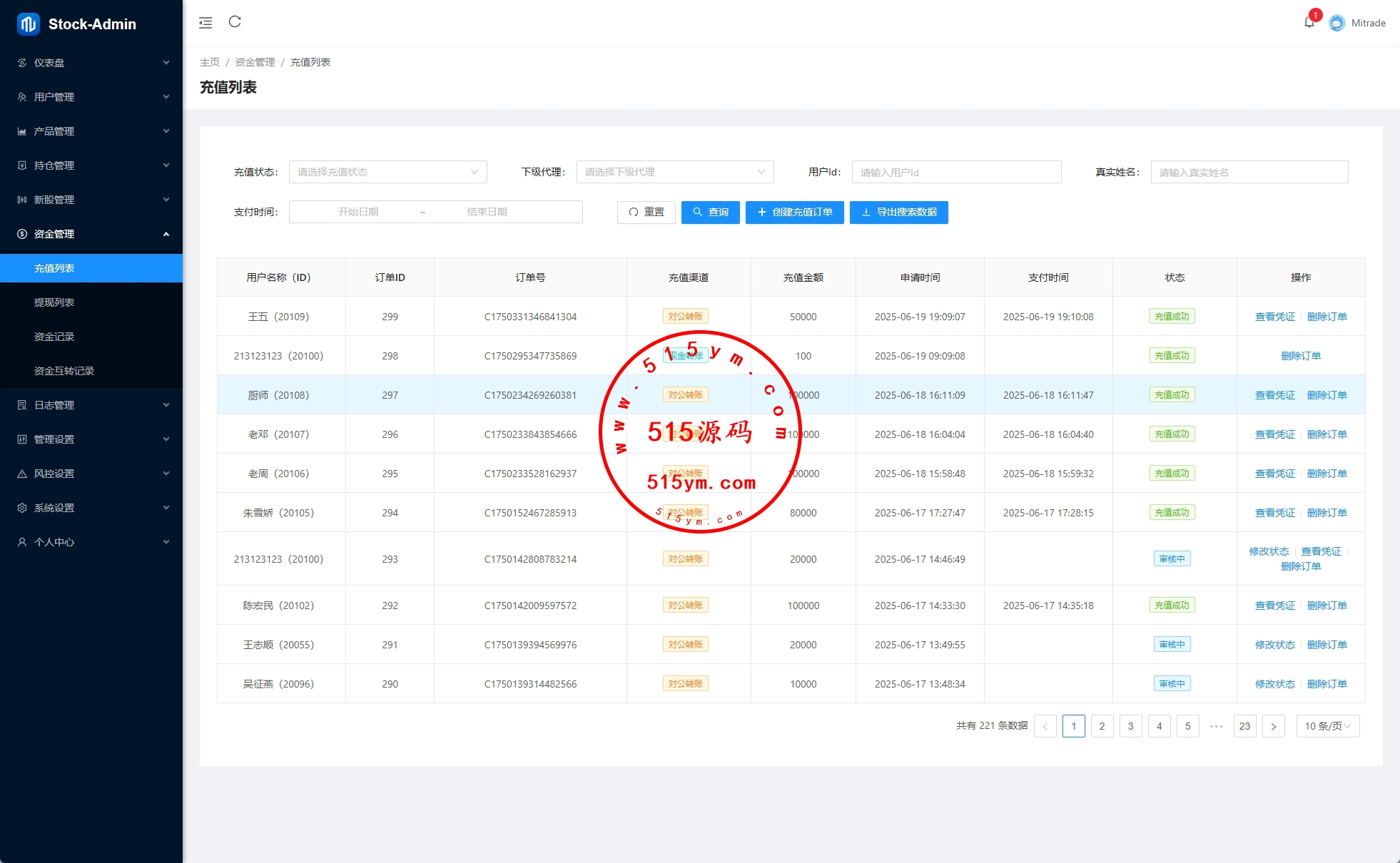Screen dimensions: 1400x863
Task: Open the 资金互转记录 submenu item
Action: [x=64, y=371]
